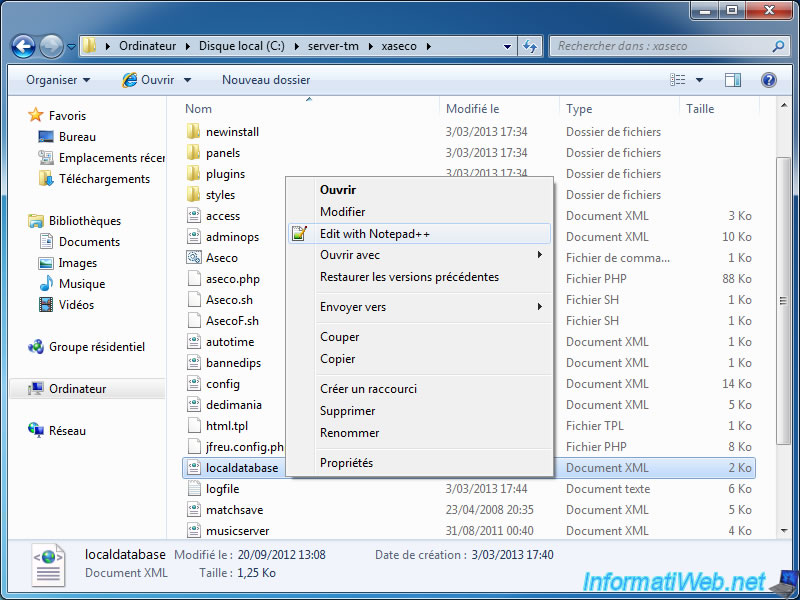Click the Nouveau dossier button
Screen dimensions: 800x600
(266, 80)
